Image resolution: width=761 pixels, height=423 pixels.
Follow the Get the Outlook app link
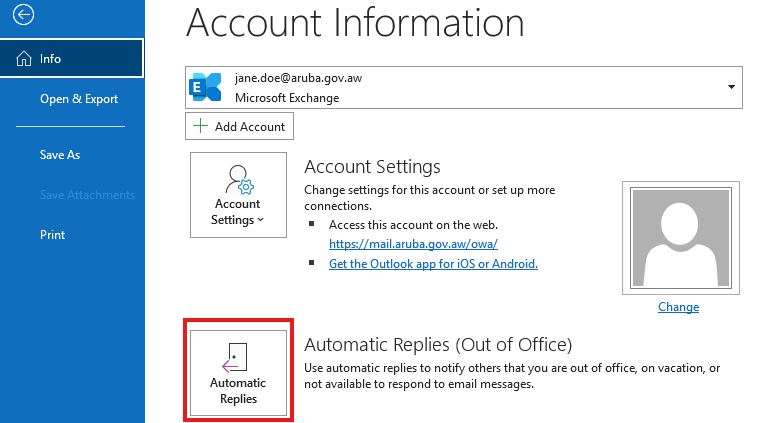coord(433,264)
